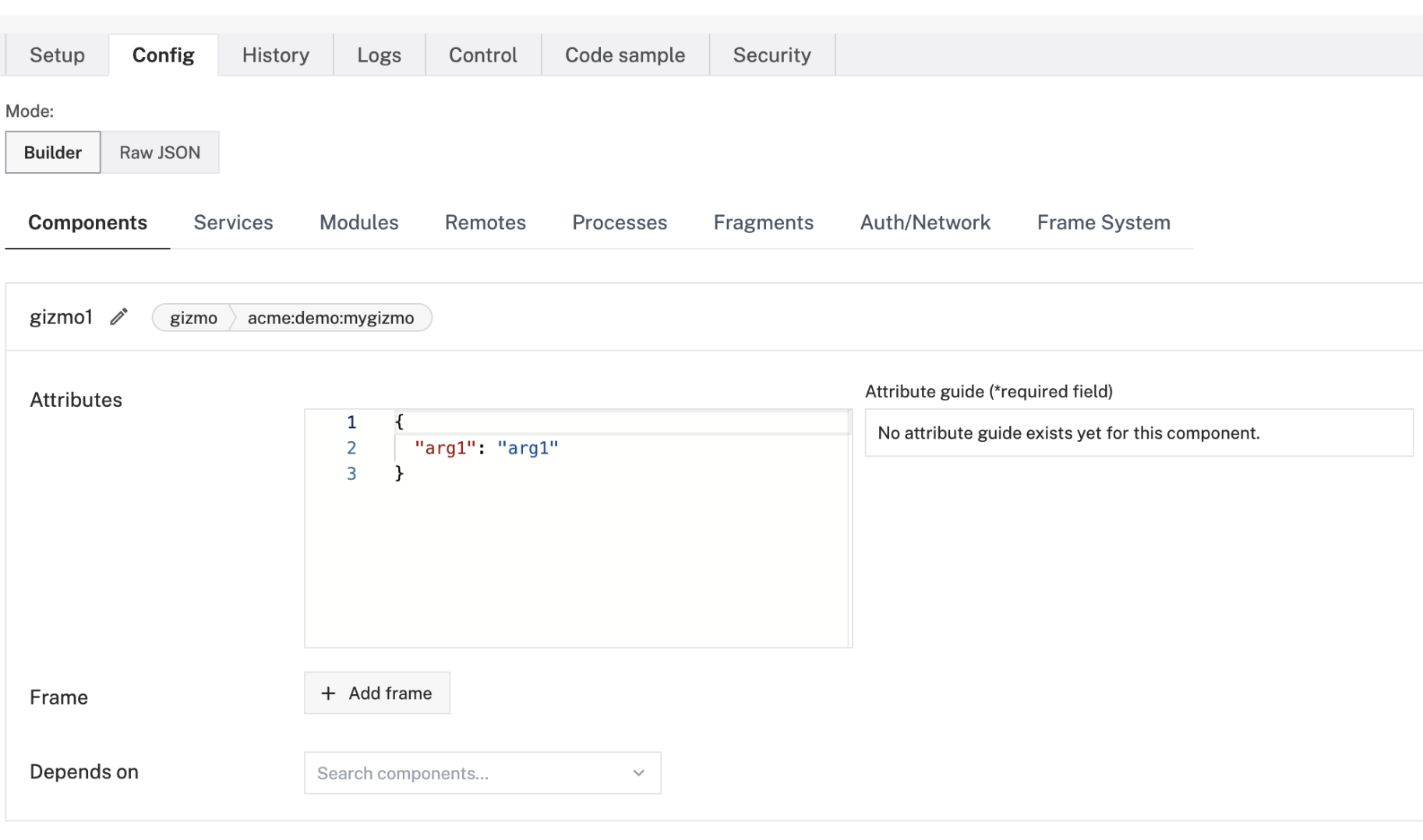The image size is (1423, 840).
Task: Go to the Fragments sub-tab
Action: (764, 223)
